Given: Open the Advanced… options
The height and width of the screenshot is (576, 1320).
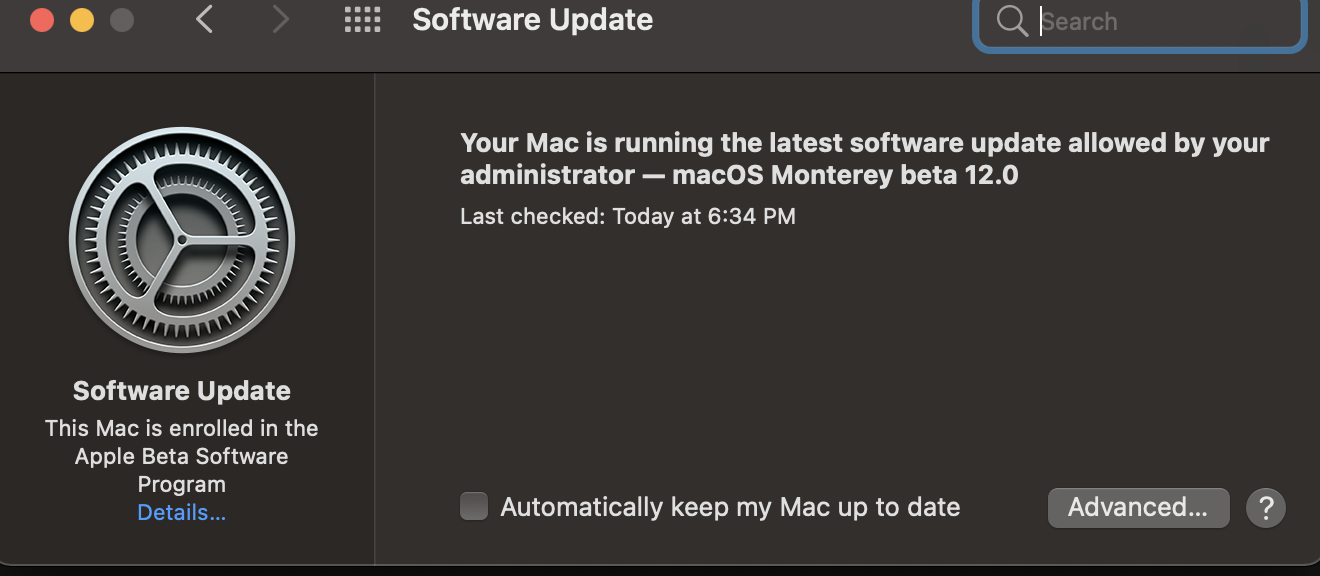Looking at the screenshot, I should click(x=1138, y=507).
